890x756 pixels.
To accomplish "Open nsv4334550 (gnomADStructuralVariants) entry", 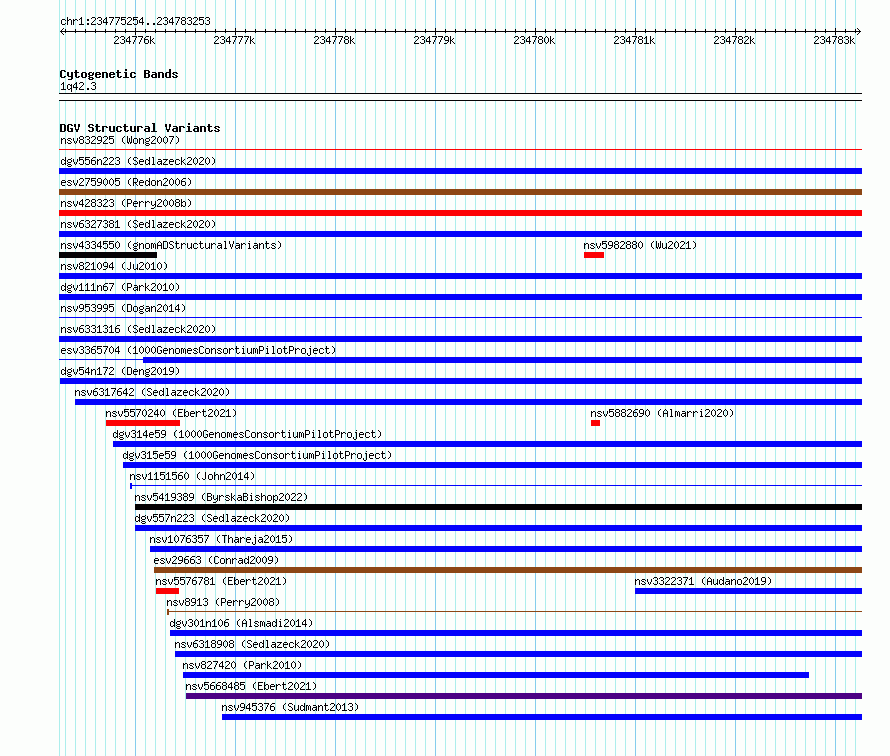I will click(x=171, y=245).
